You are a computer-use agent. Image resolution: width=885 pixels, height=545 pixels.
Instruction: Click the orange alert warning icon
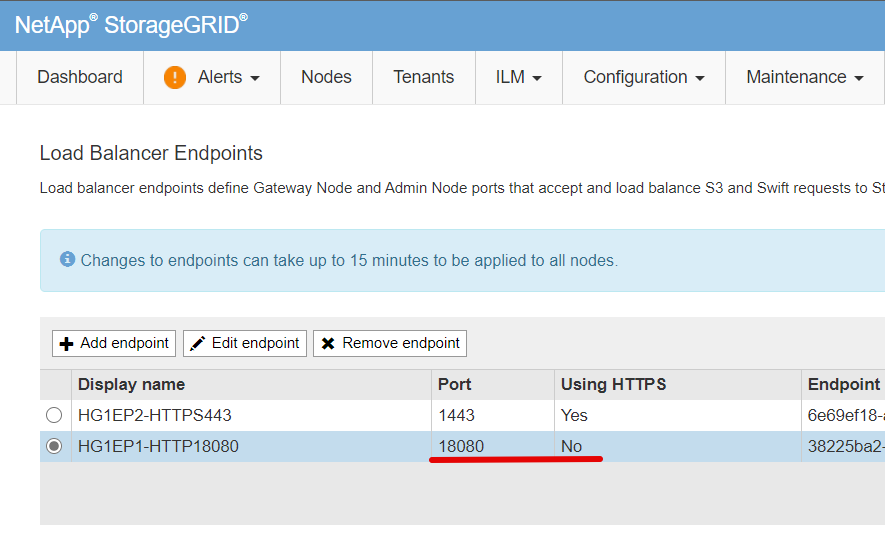click(x=175, y=77)
